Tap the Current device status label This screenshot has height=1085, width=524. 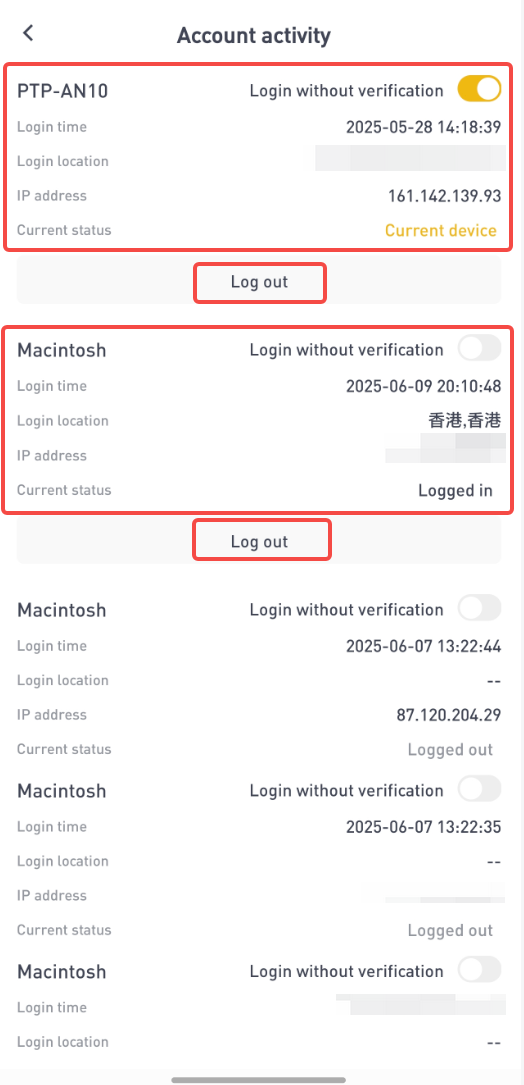tap(441, 230)
